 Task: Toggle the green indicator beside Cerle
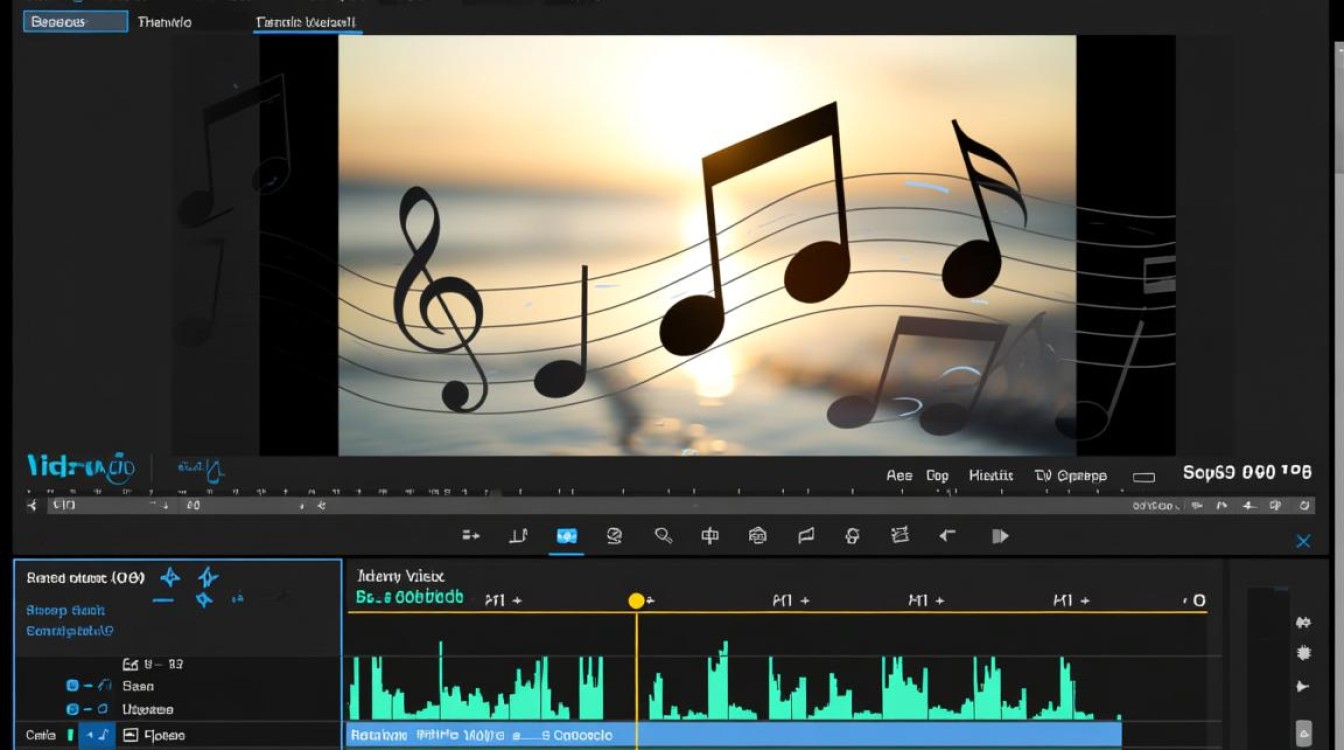pyautogui.click(x=71, y=735)
